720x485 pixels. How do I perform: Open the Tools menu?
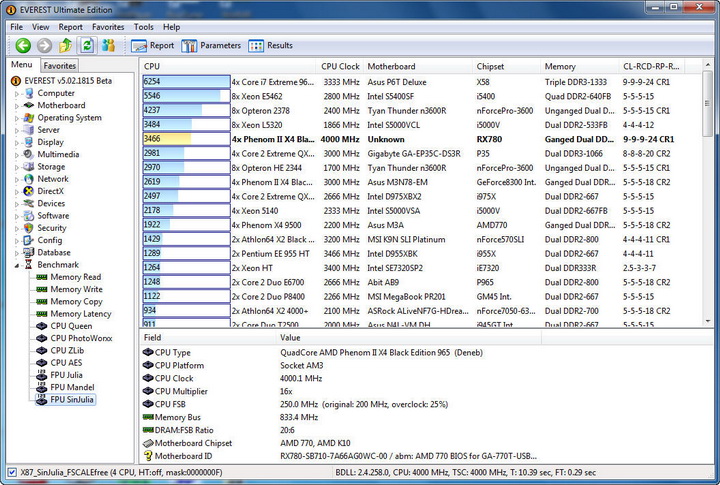[x=143, y=27]
